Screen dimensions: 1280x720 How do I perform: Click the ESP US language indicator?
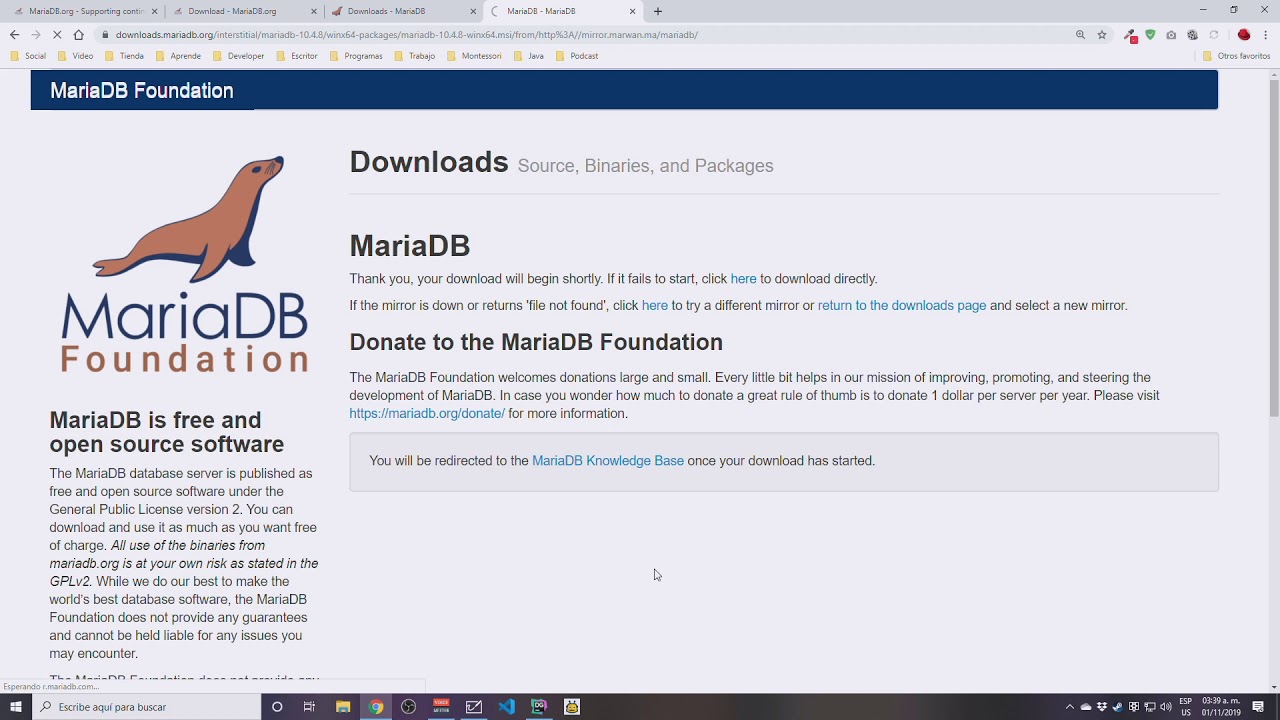[1185, 707]
